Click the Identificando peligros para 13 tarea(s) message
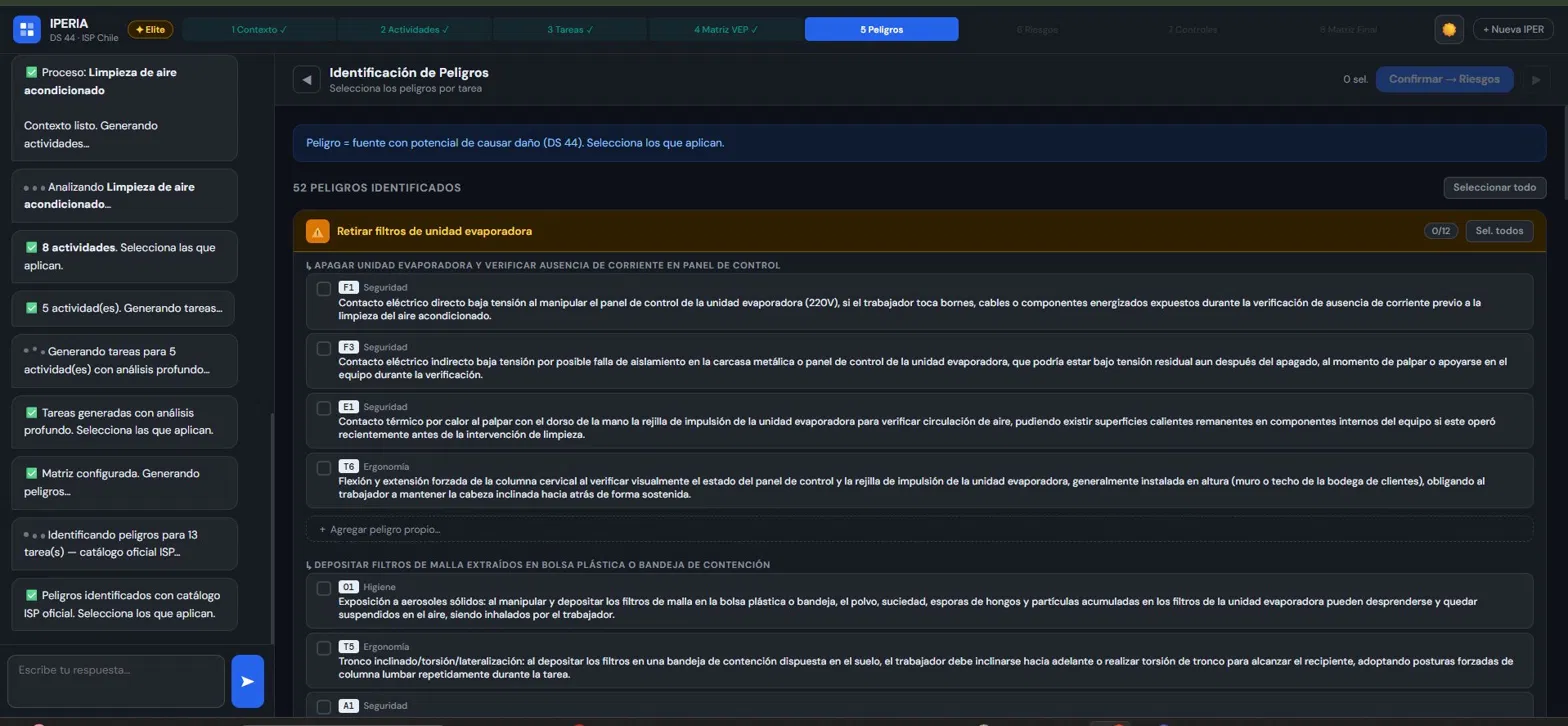The image size is (1568, 726). point(124,543)
